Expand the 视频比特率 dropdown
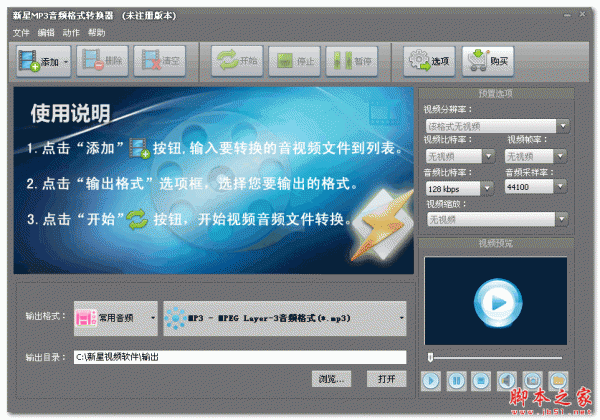The image size is (600, 420). click(x=488, y=156)
